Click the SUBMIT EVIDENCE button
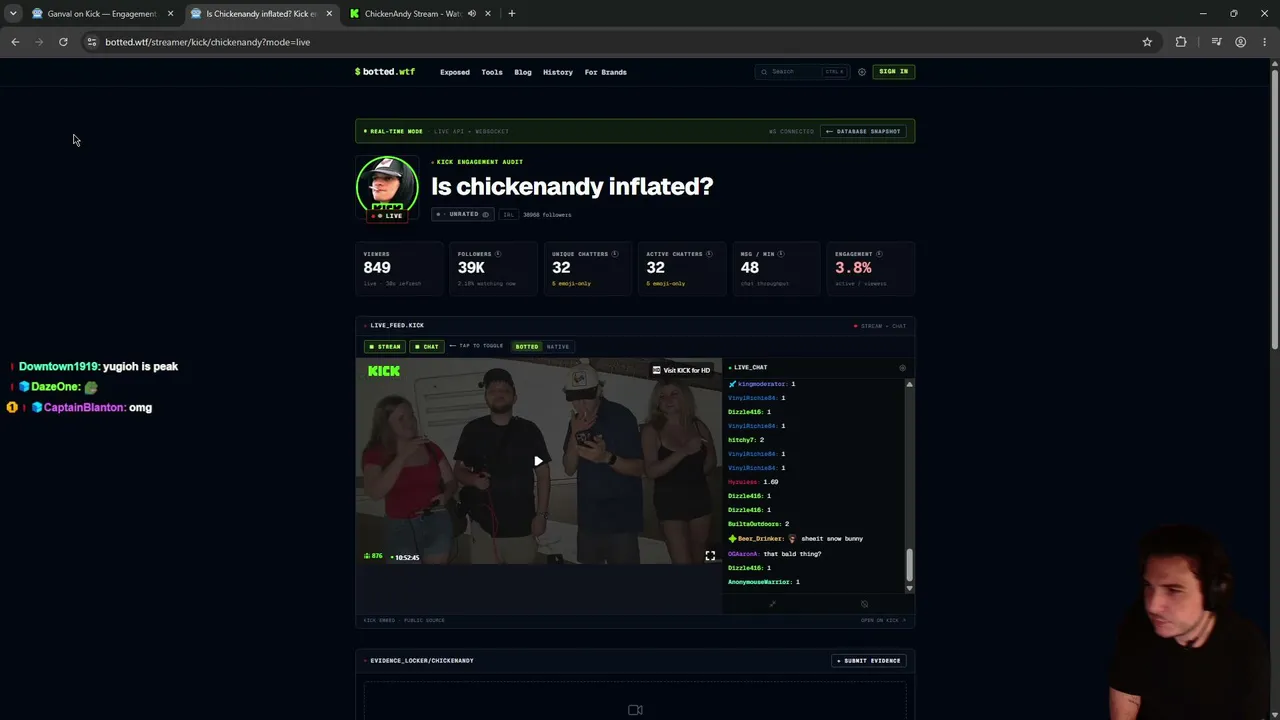 pos(869,661)
